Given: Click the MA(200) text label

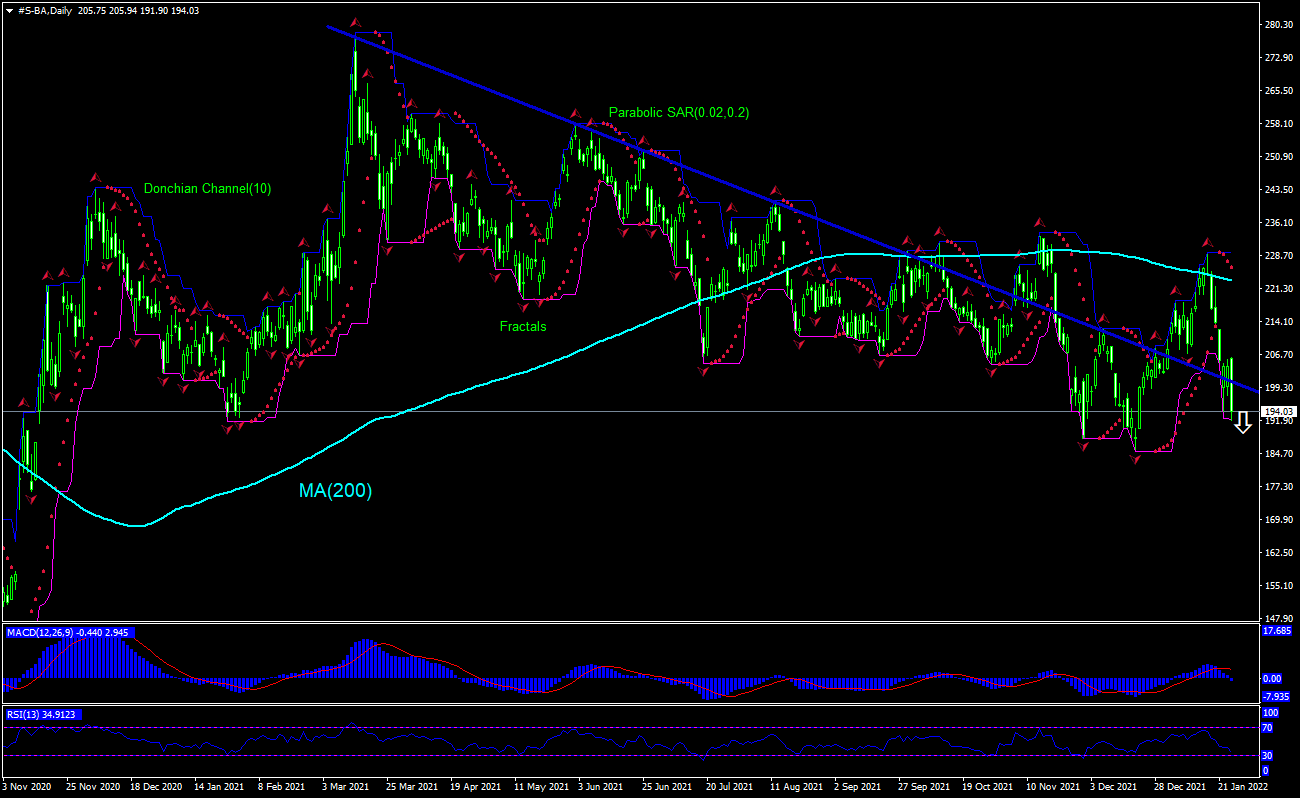Looking at the screenshot, I should coord(333,491).
